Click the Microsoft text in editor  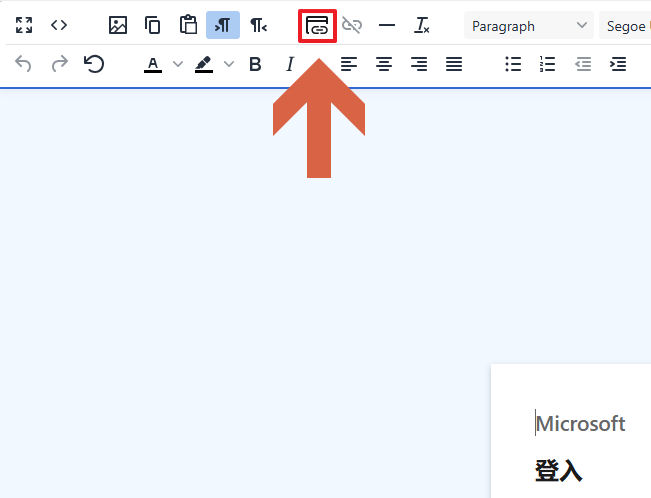(x=581, y=424)
